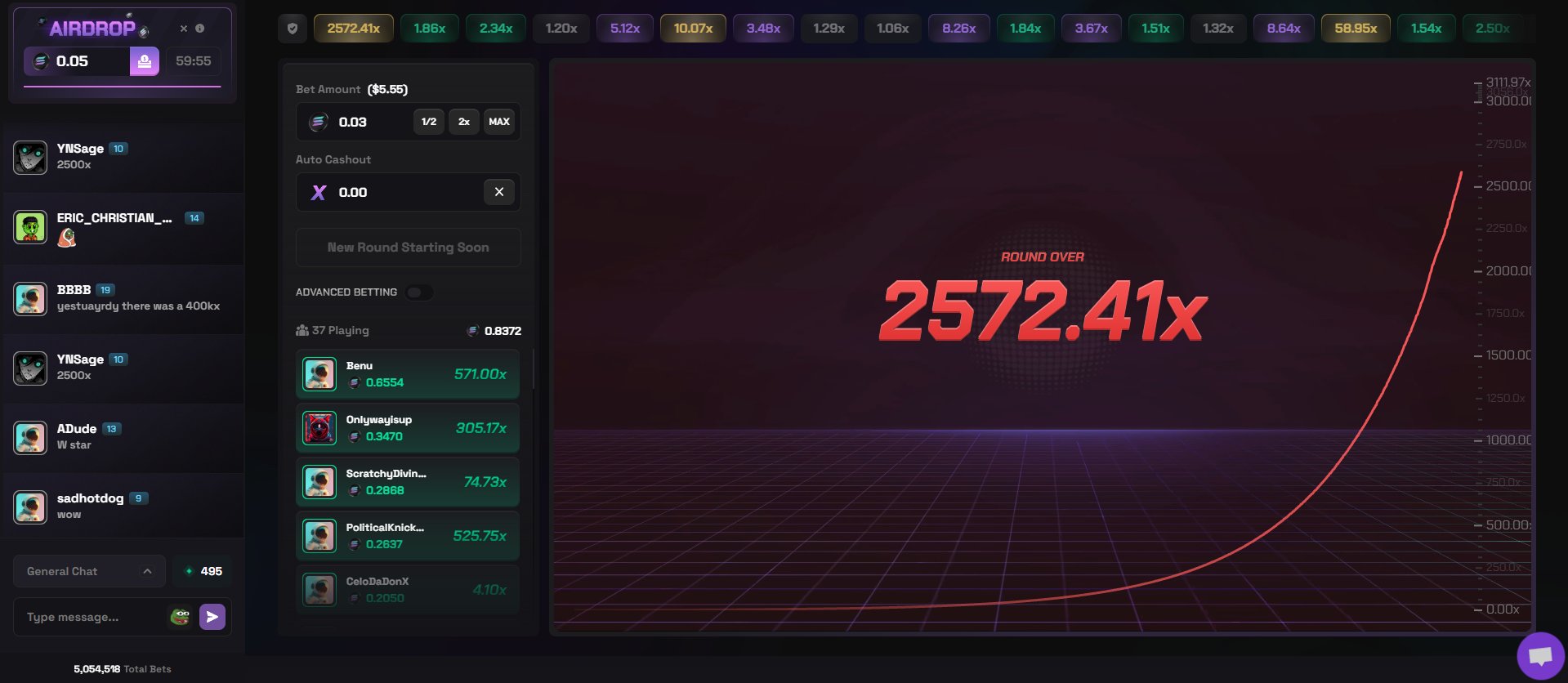Viewport: 1568px width, 683px height.
Task: Open the 8.64x history chip
Action: [1284, 29]
